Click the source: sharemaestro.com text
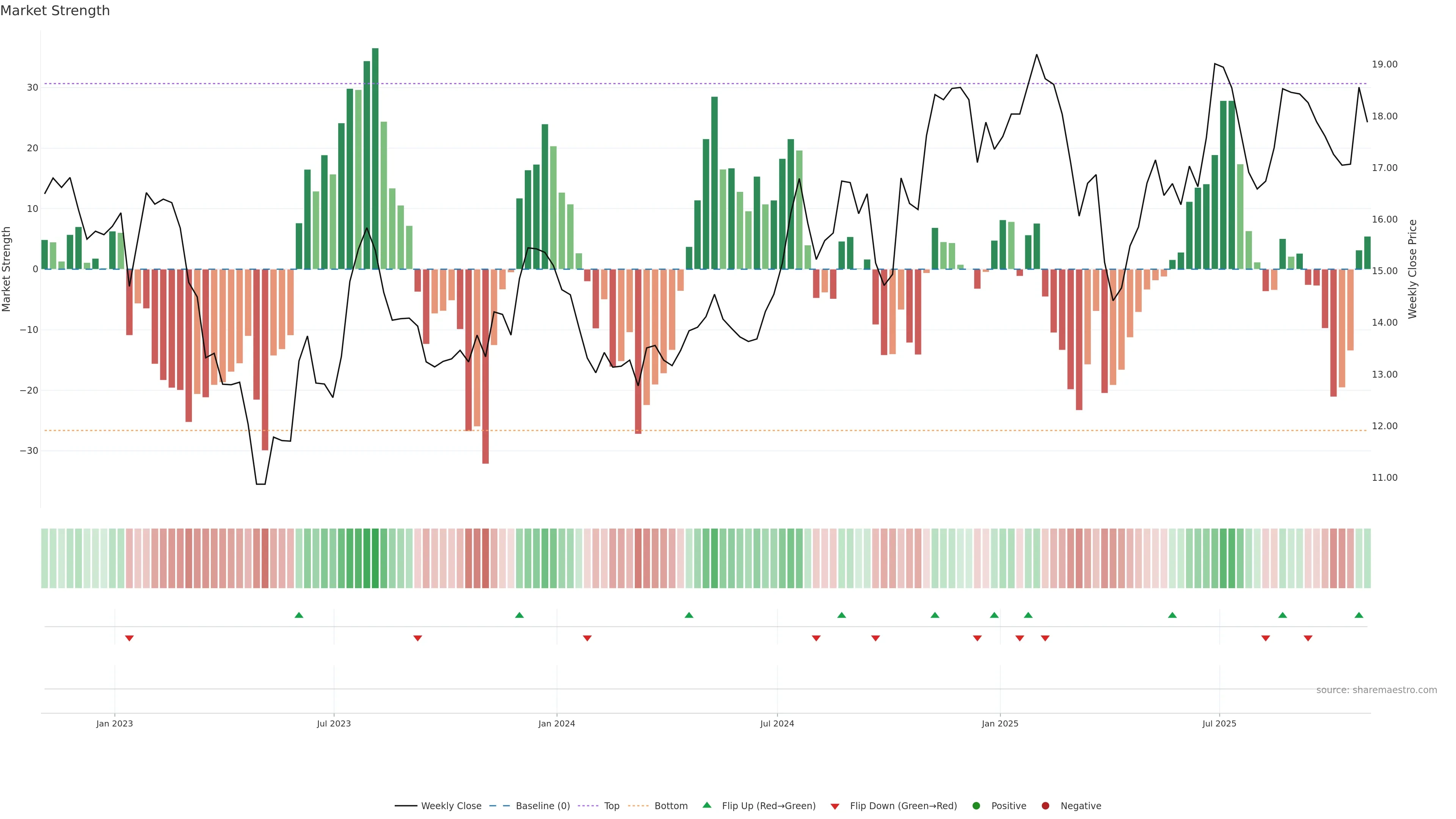Viewport: 1456px width, 819px height. 1376,690
